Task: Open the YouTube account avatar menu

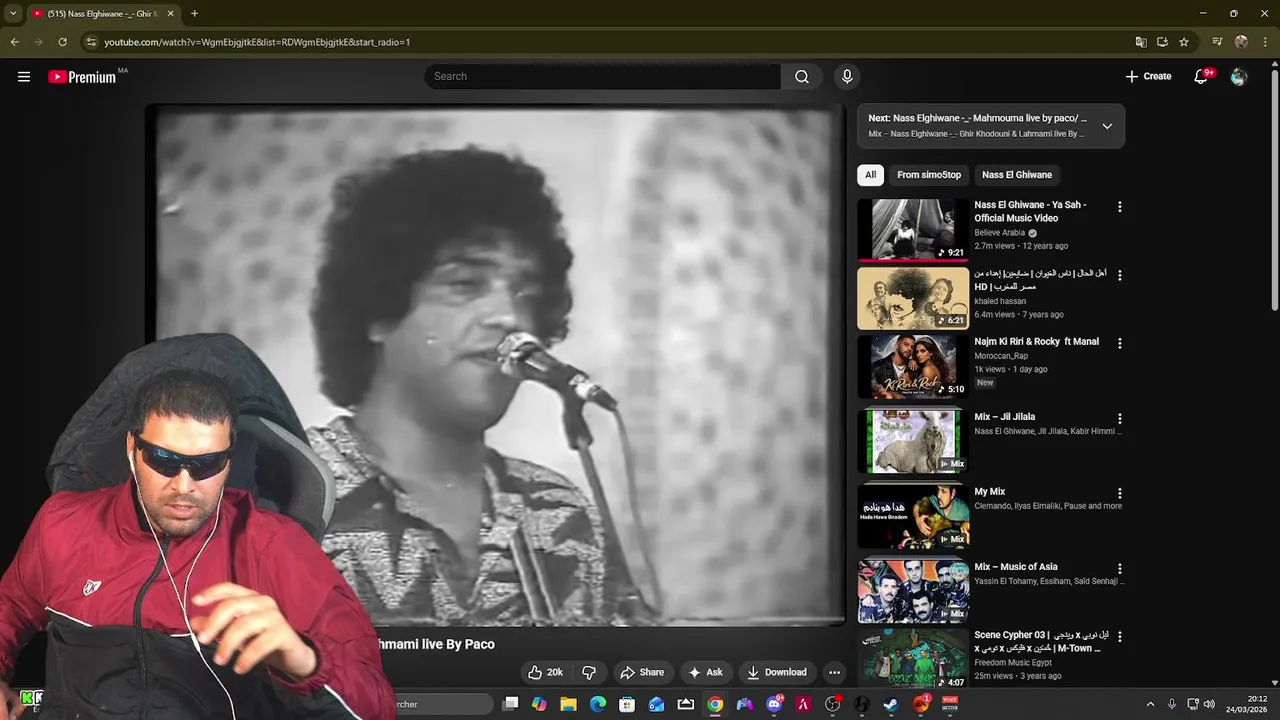Action: pyautogui.click(x=1239, y=77)
